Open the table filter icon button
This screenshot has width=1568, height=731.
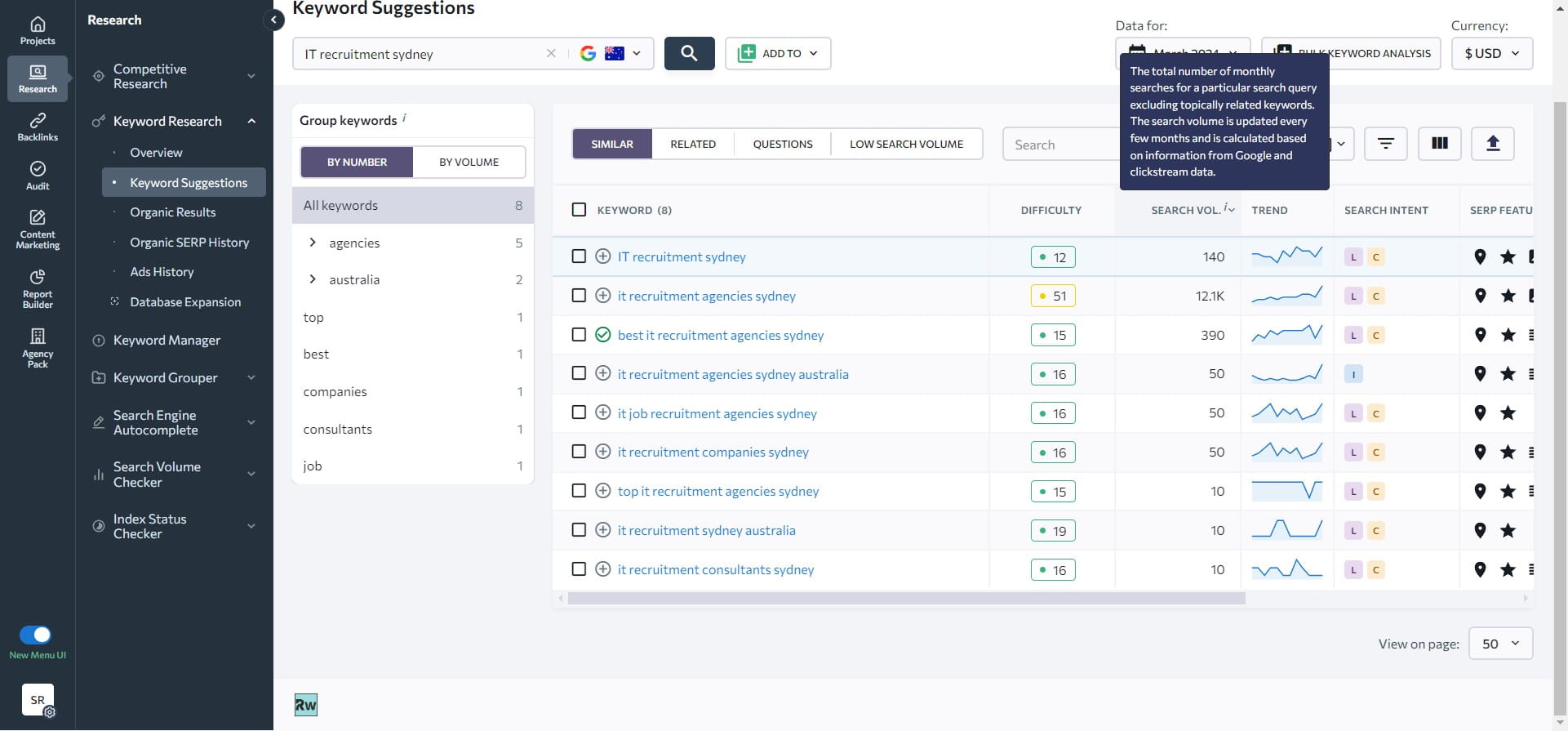[1385, 144]
